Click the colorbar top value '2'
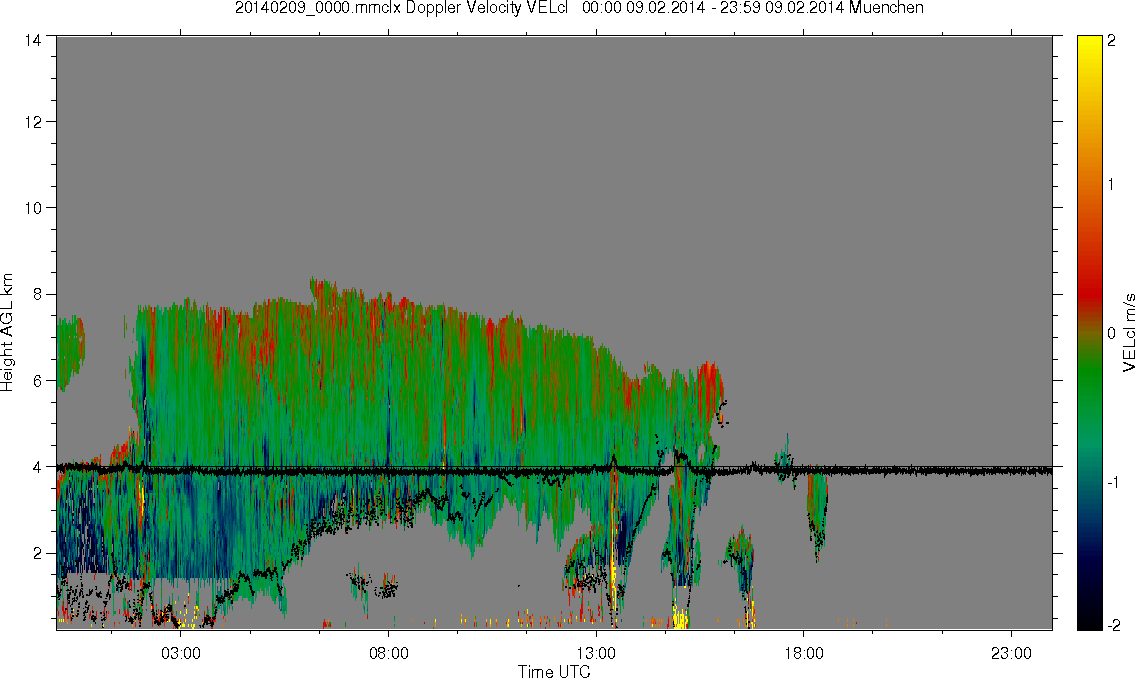 (1112, 41)
